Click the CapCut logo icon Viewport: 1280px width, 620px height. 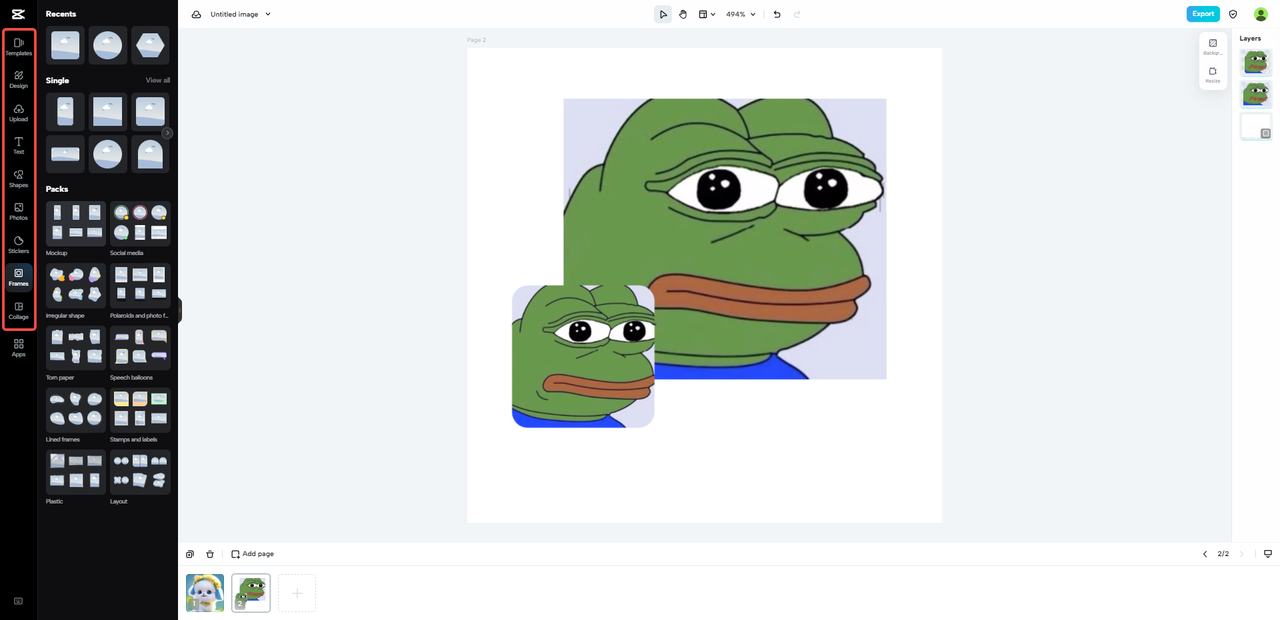(18, 14)
